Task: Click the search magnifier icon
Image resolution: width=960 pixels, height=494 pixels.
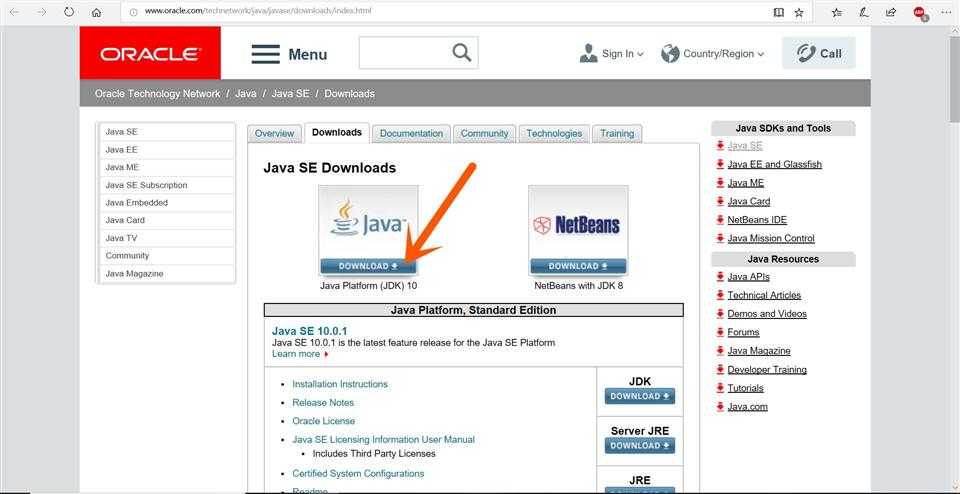Action: (462, 53)
